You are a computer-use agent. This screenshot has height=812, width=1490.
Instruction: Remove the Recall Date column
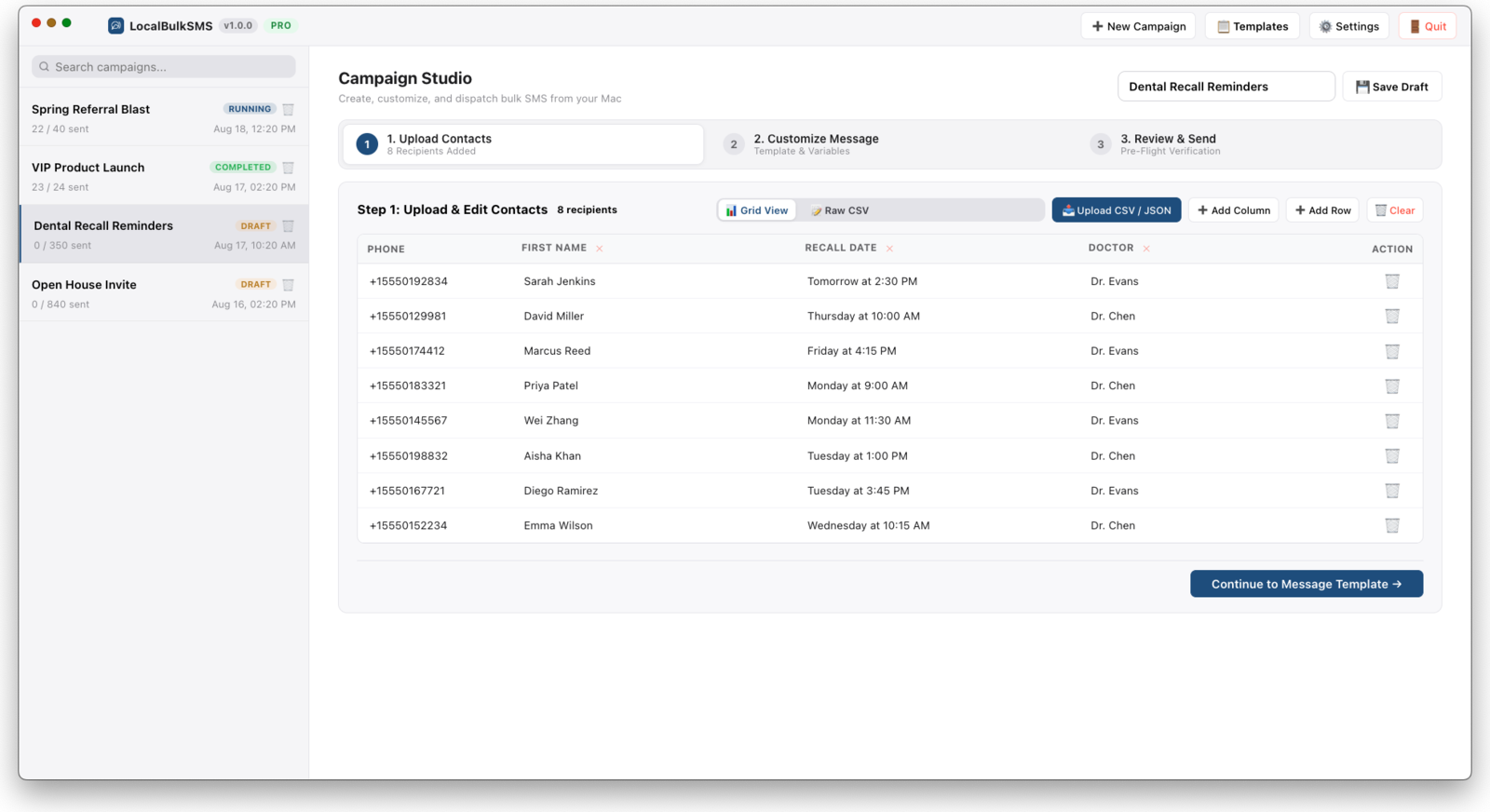(889, 249)
